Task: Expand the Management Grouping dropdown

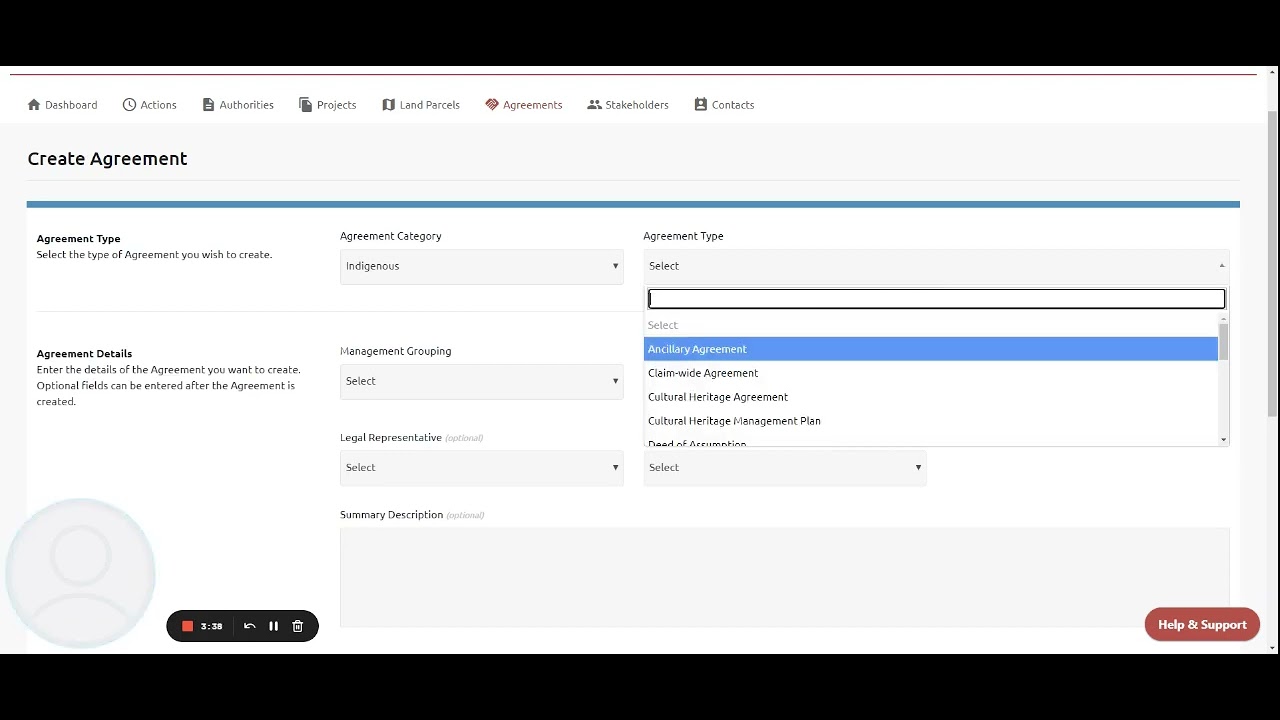Action: pos(481,381)
